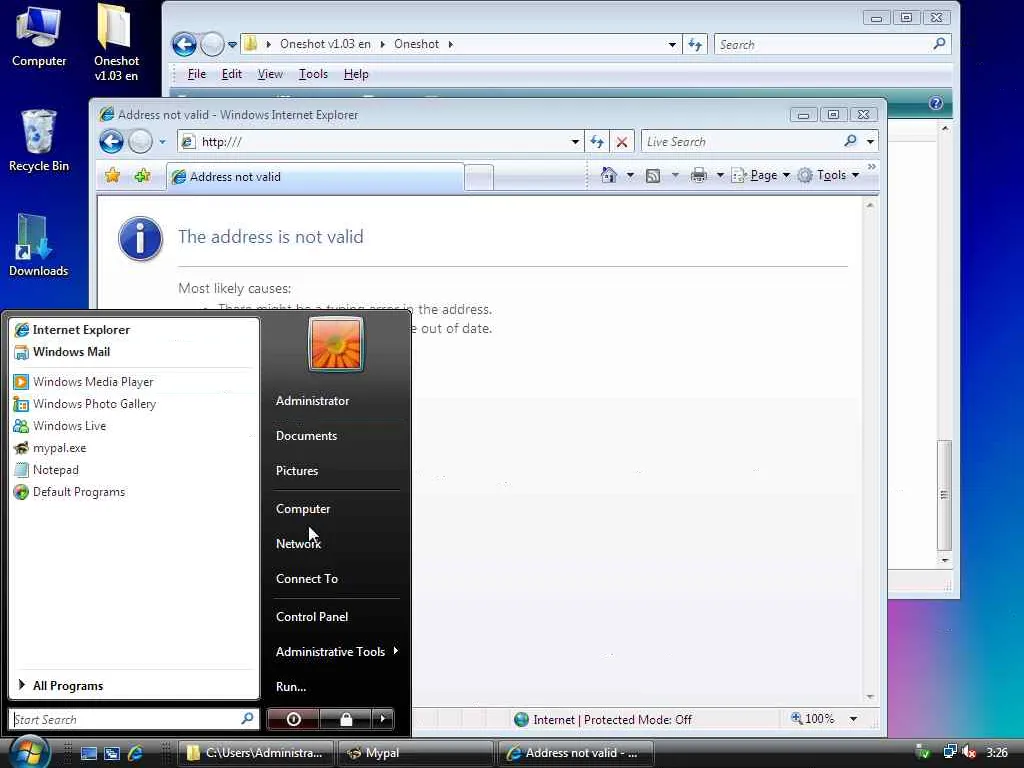
Task: Open IE address bar dropdown arrow
Action: click(575, 142)
